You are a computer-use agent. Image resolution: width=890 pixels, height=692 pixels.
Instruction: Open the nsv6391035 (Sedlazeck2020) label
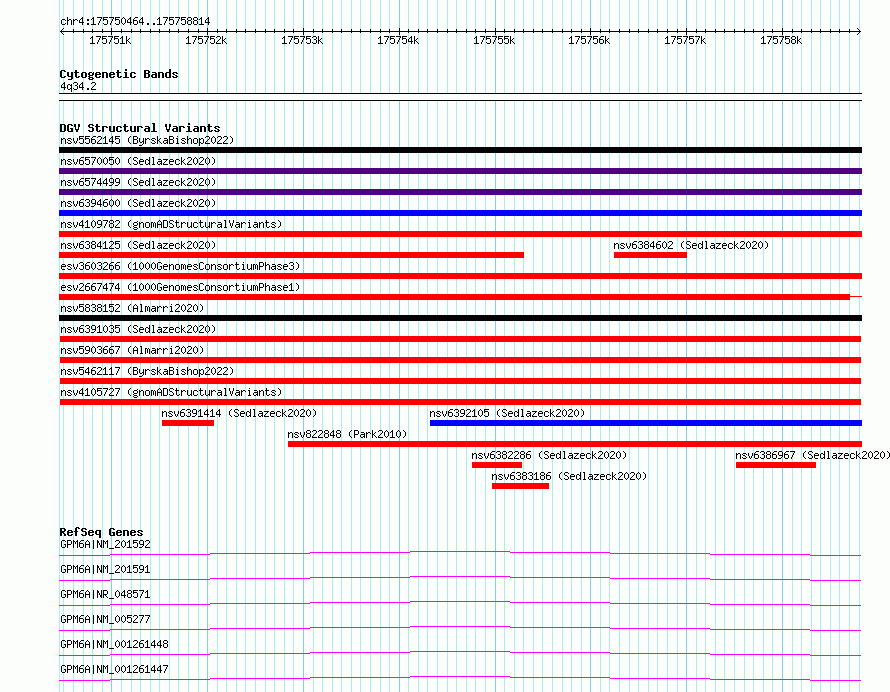click(x=138, y=329)
